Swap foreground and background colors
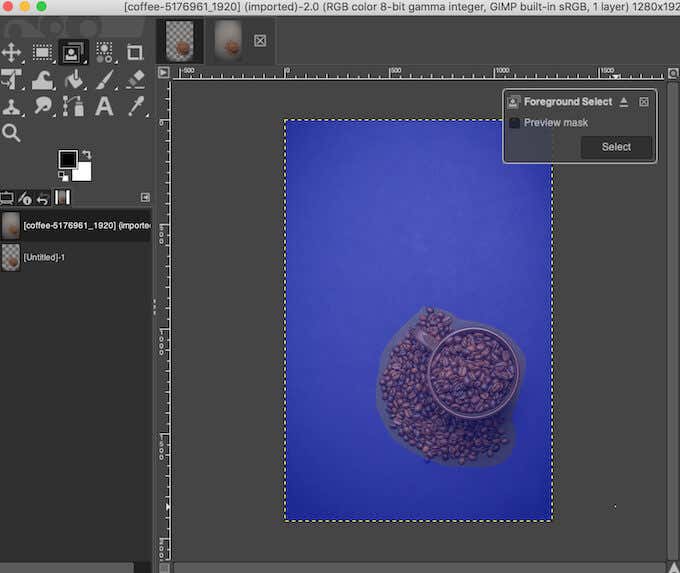Viewport: 680px width, 573px height. coord(86,155)
